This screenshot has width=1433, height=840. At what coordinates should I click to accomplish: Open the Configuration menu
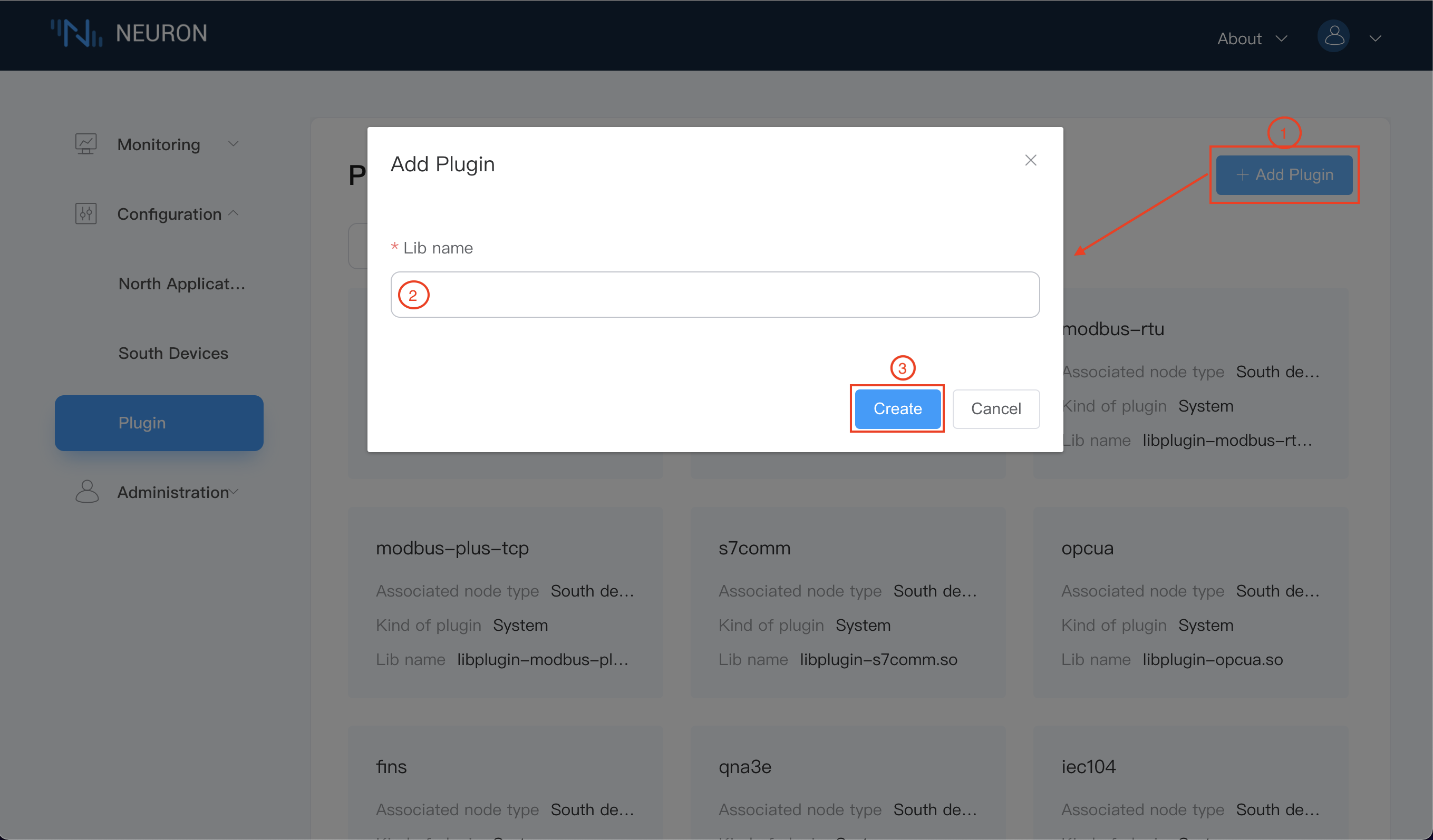tap(169, 214)
